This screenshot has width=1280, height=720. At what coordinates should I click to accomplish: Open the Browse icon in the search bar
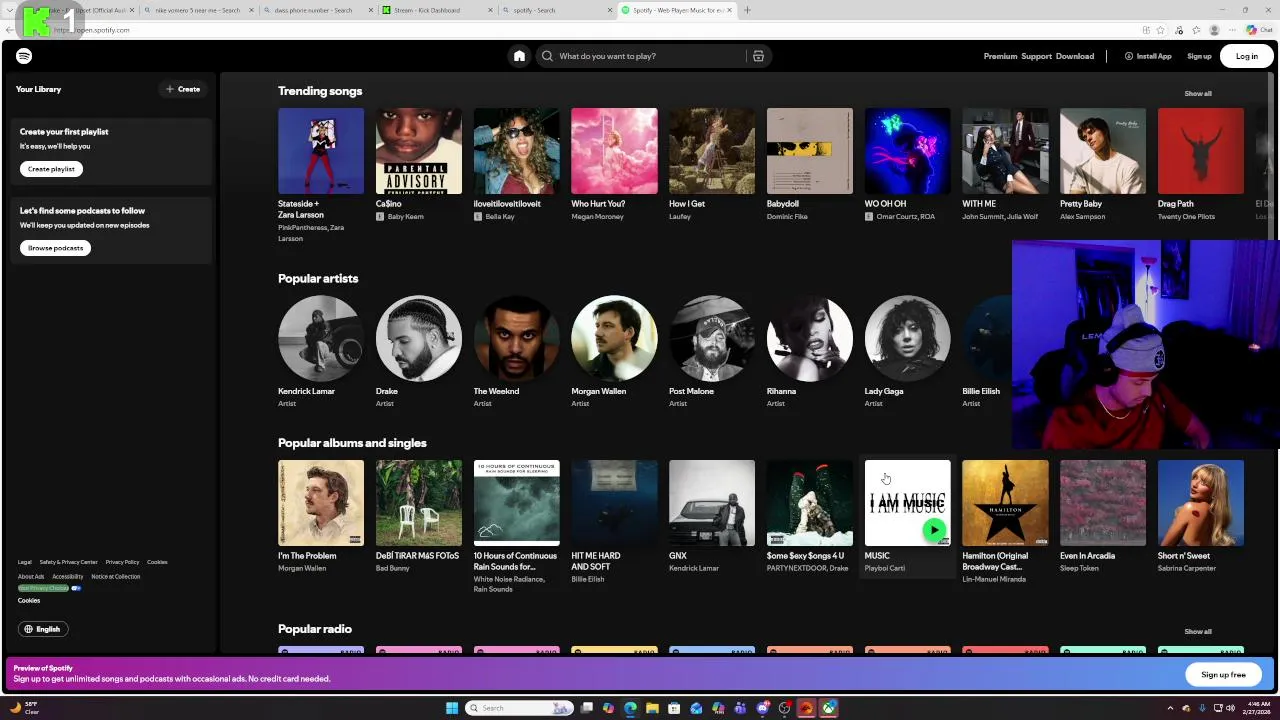coord(758,56)
